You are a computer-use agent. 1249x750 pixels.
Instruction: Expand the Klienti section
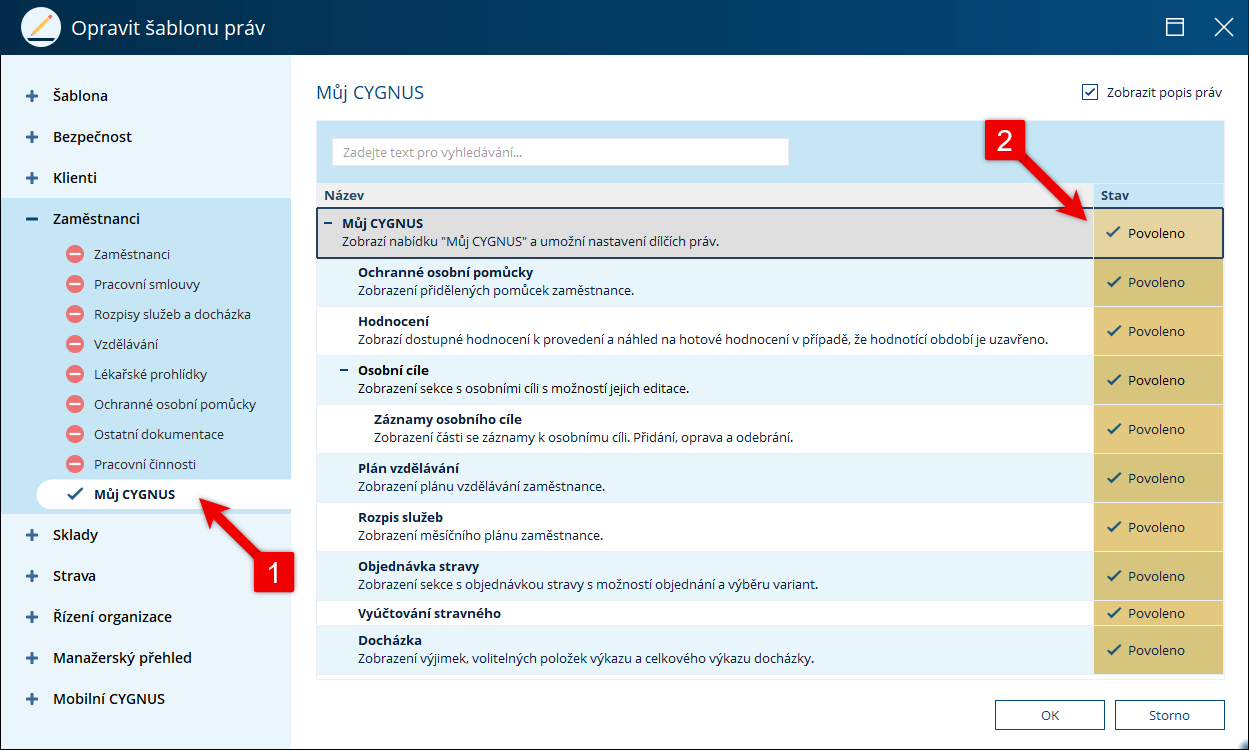tap(32, 178)
